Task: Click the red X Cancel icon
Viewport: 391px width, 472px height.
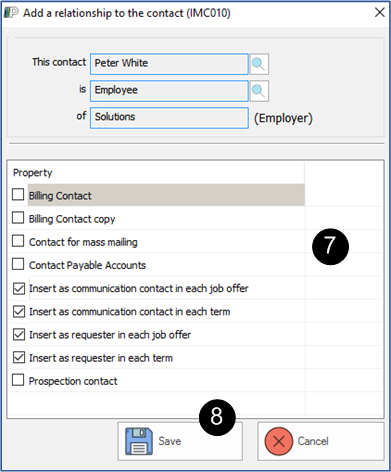Action: 279,441
